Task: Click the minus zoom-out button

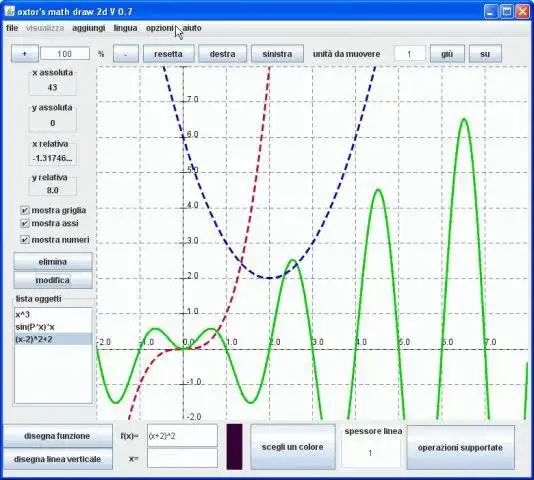Action: (x=126, y=54)
